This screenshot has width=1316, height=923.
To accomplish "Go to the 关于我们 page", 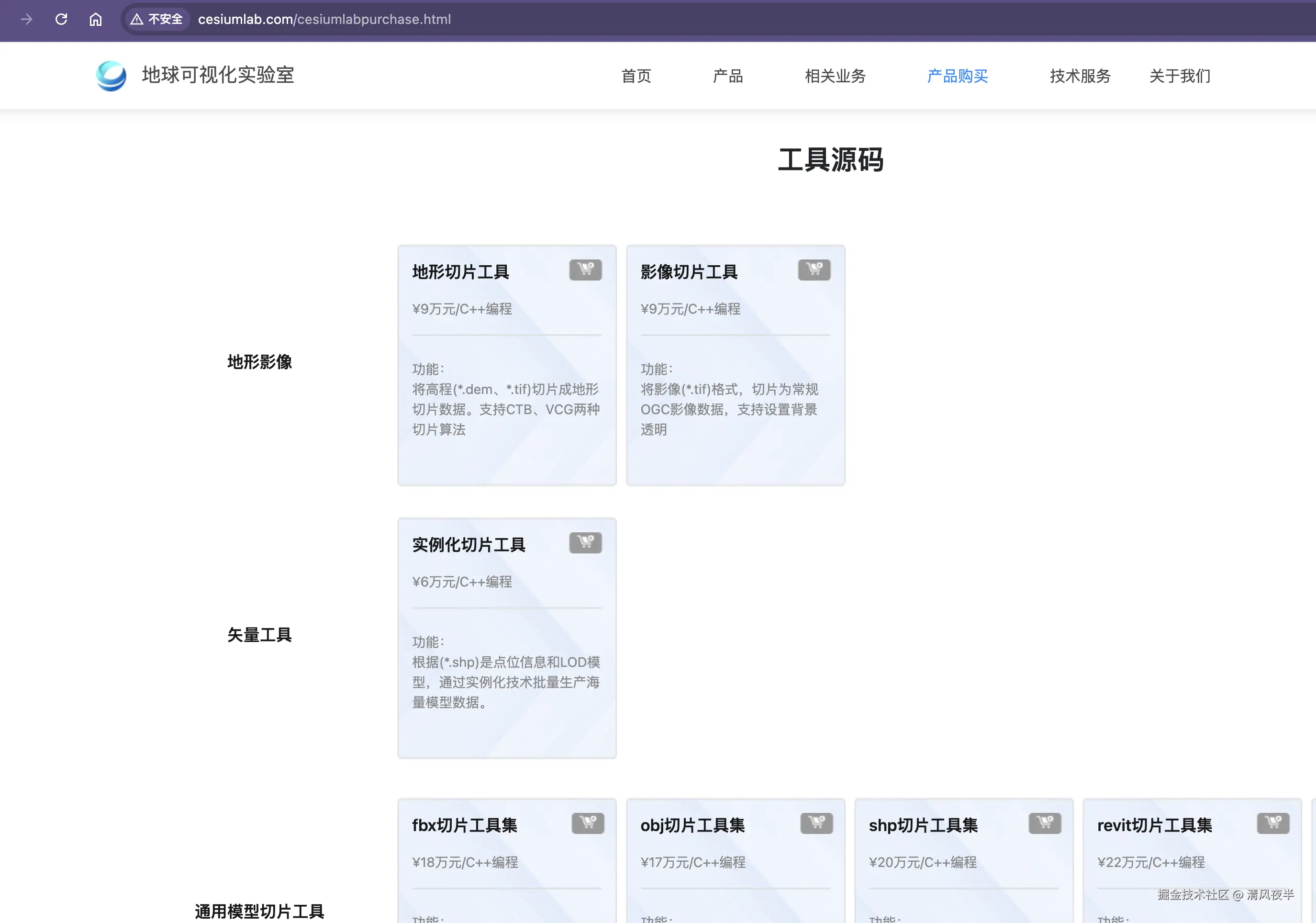I will [1180, 76].
